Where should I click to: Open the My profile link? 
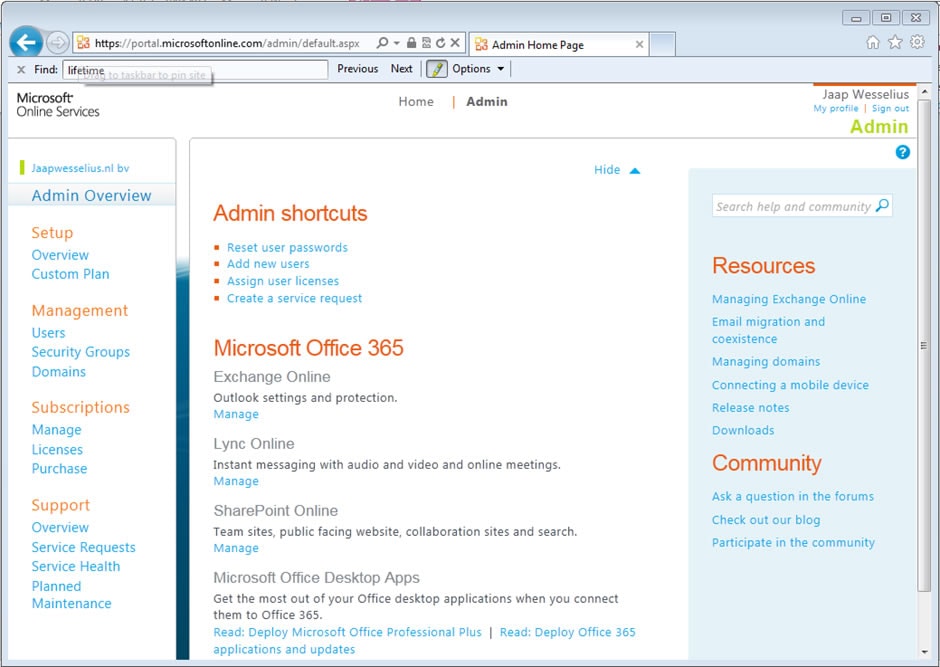pos(836,108)
